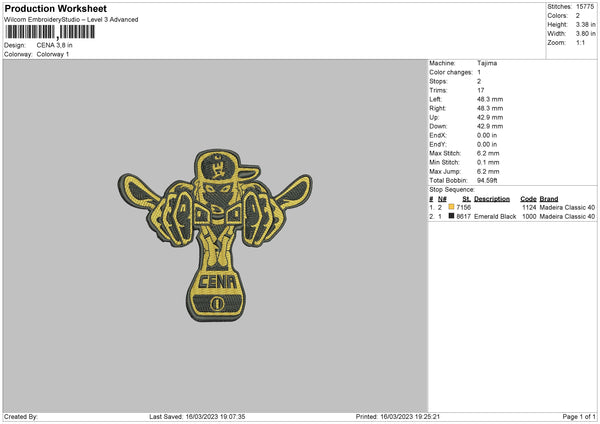Click the Emerald Black thread color swatch
Image resolution: width=600 pixels, height=424 pixels.
[451, 216]
